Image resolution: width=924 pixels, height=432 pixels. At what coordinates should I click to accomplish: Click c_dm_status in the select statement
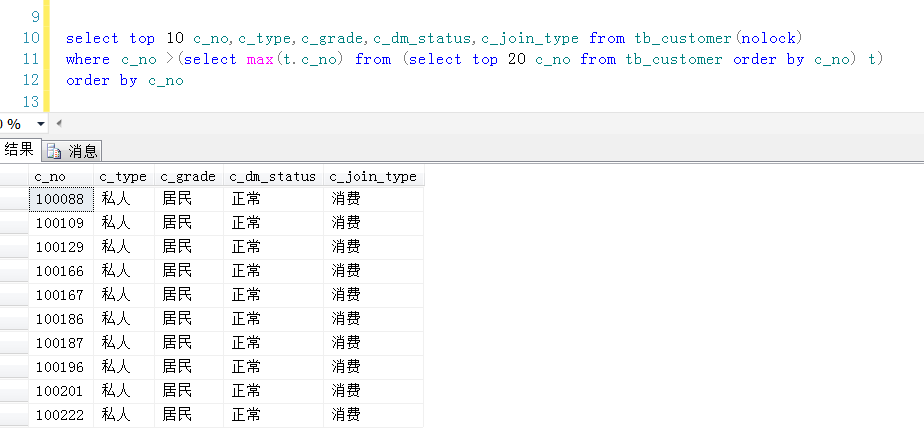(422, 39)
